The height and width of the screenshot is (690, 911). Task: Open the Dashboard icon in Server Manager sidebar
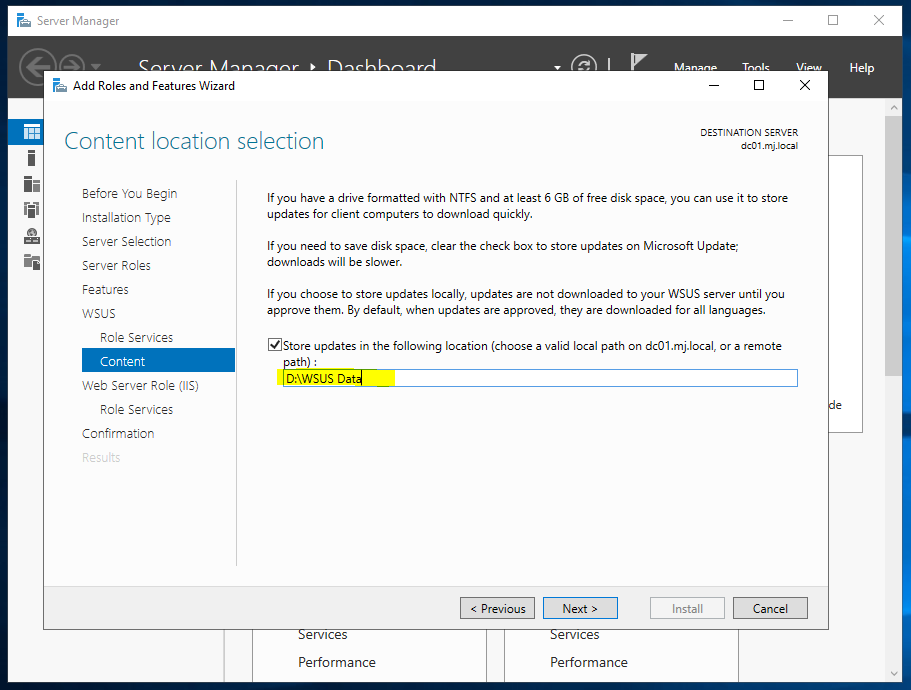click(32, 132)
